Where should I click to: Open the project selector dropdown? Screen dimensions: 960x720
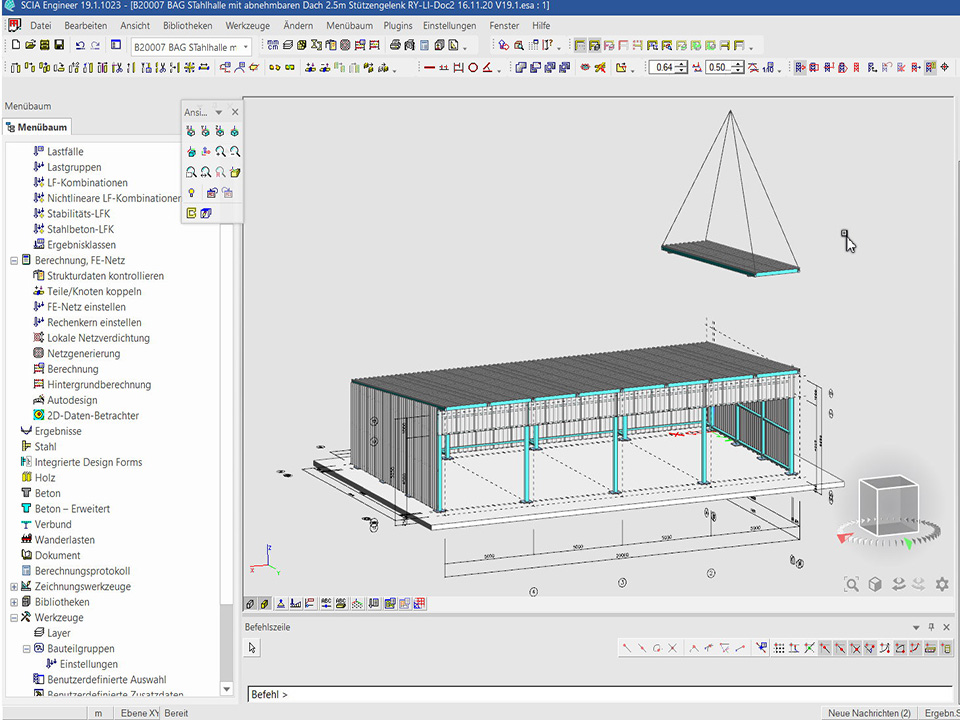(246, 46)
